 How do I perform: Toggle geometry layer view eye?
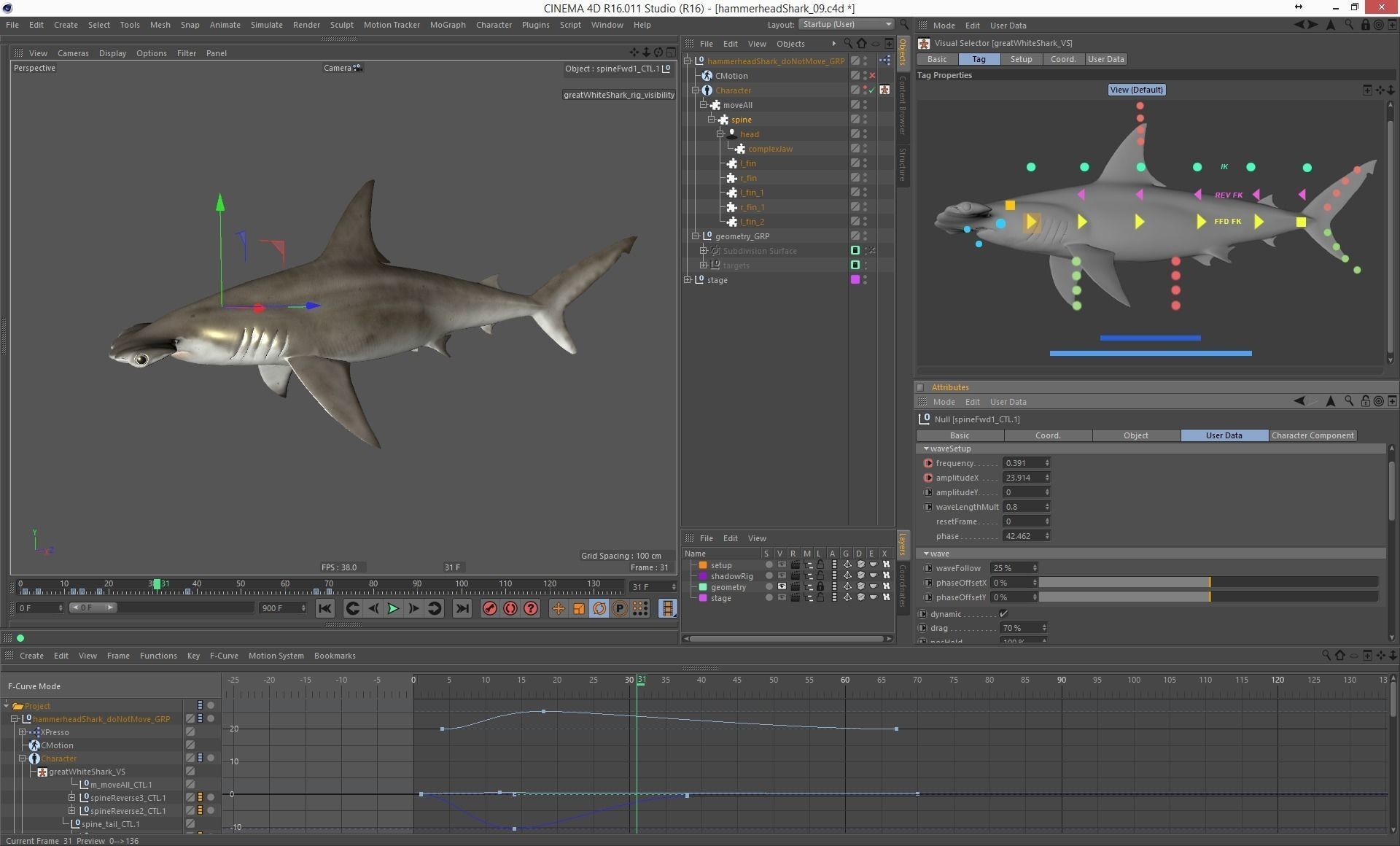782,587
